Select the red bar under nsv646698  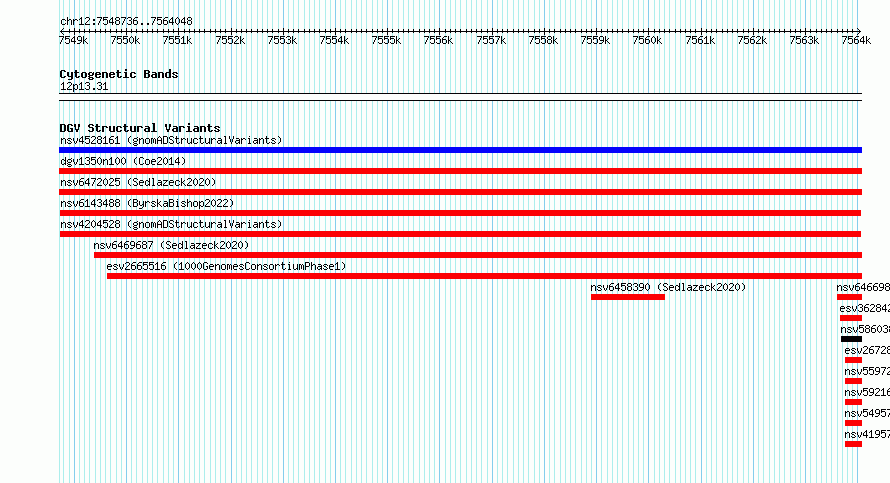coord(849,297)
